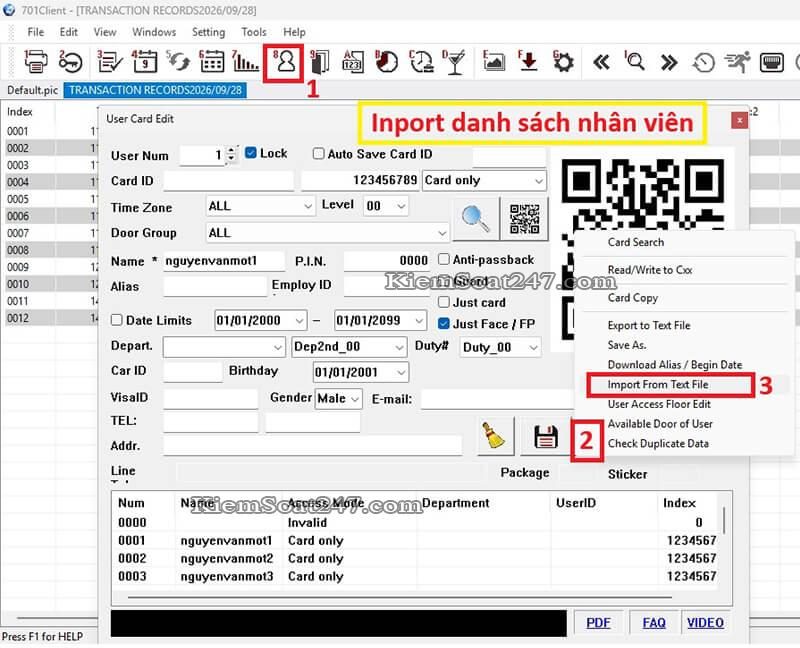
Task: Open the Dep2nd_00 dropdown
Action: point(349,347)
